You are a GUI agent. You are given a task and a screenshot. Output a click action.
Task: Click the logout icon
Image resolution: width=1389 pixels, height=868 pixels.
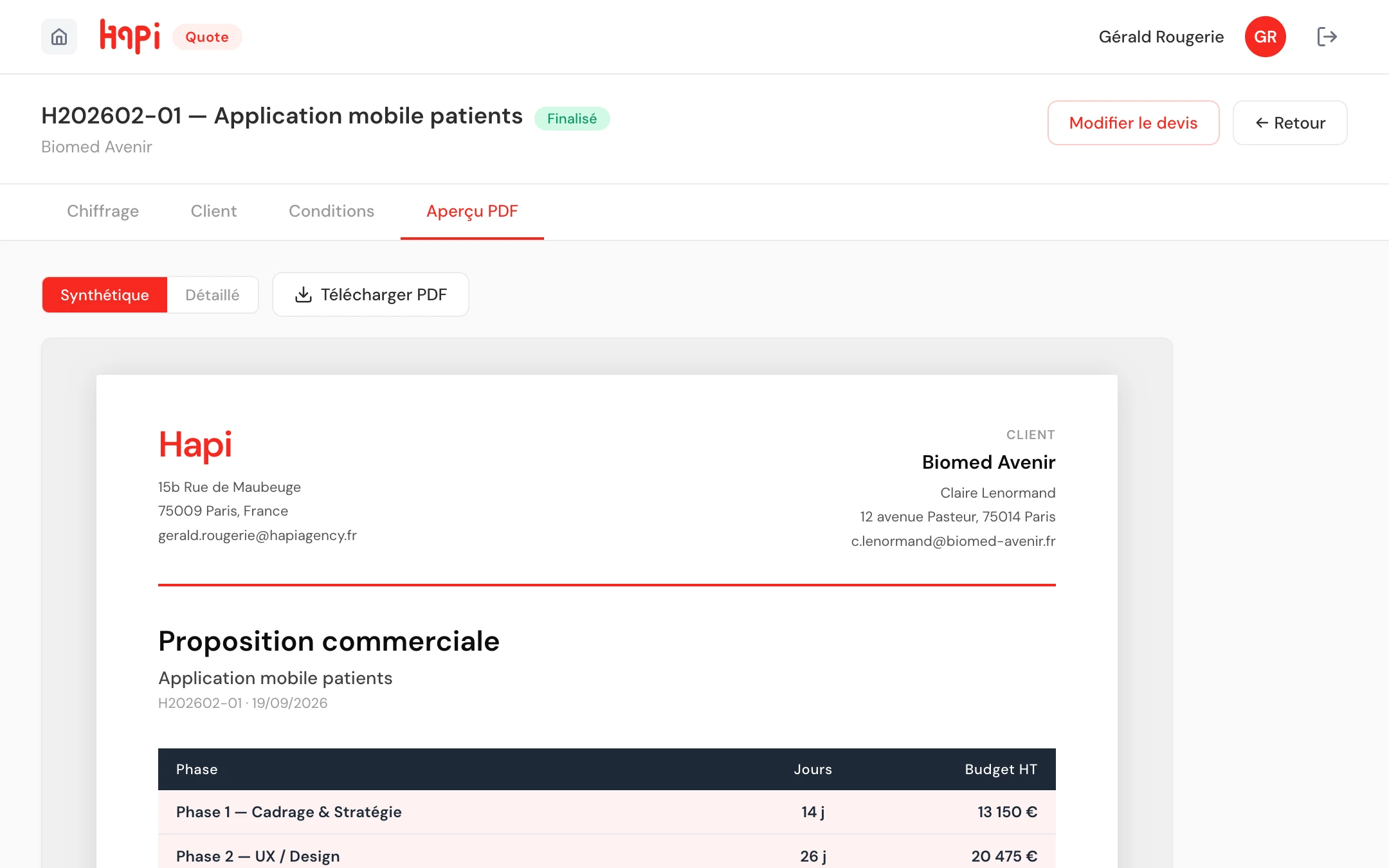(1327, 37)
